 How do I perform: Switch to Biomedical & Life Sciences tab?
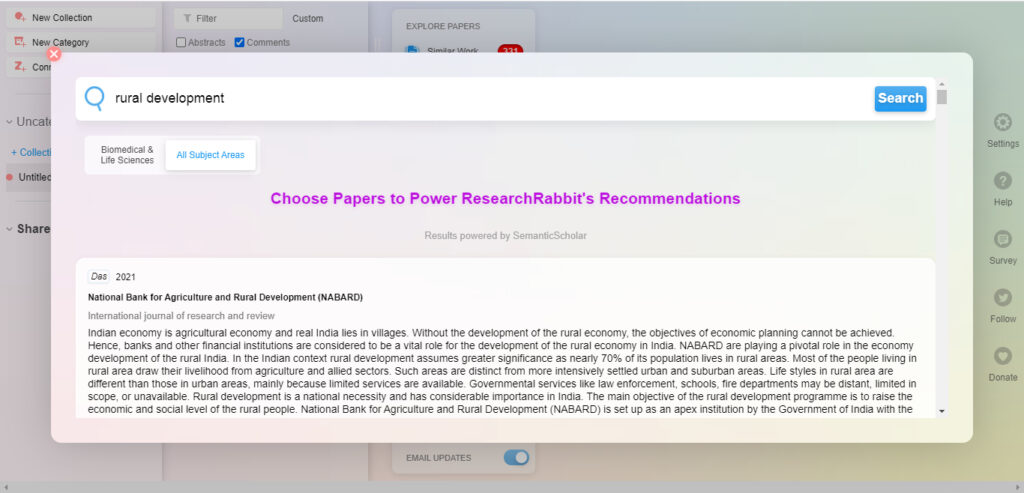127,155
